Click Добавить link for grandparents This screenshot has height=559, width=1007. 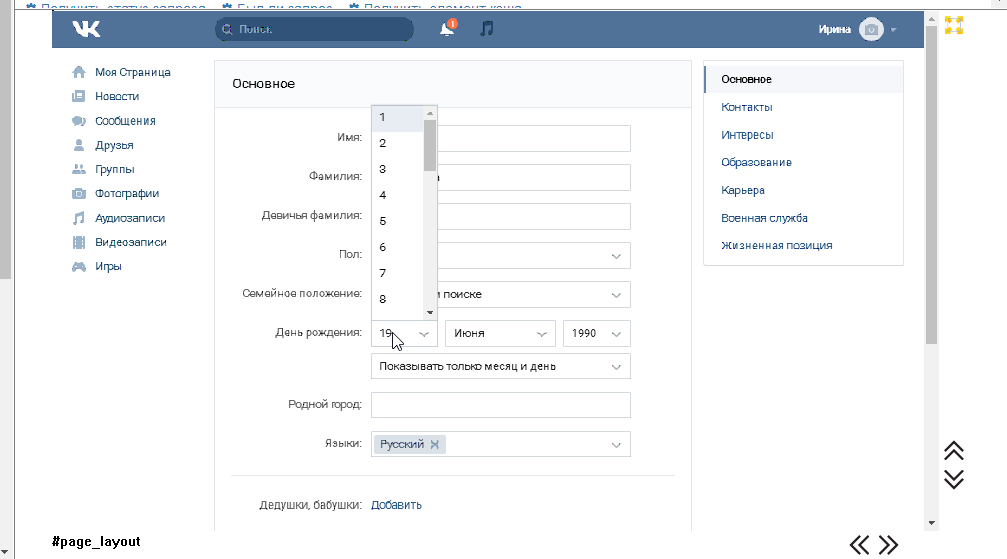tap(396, 505)
